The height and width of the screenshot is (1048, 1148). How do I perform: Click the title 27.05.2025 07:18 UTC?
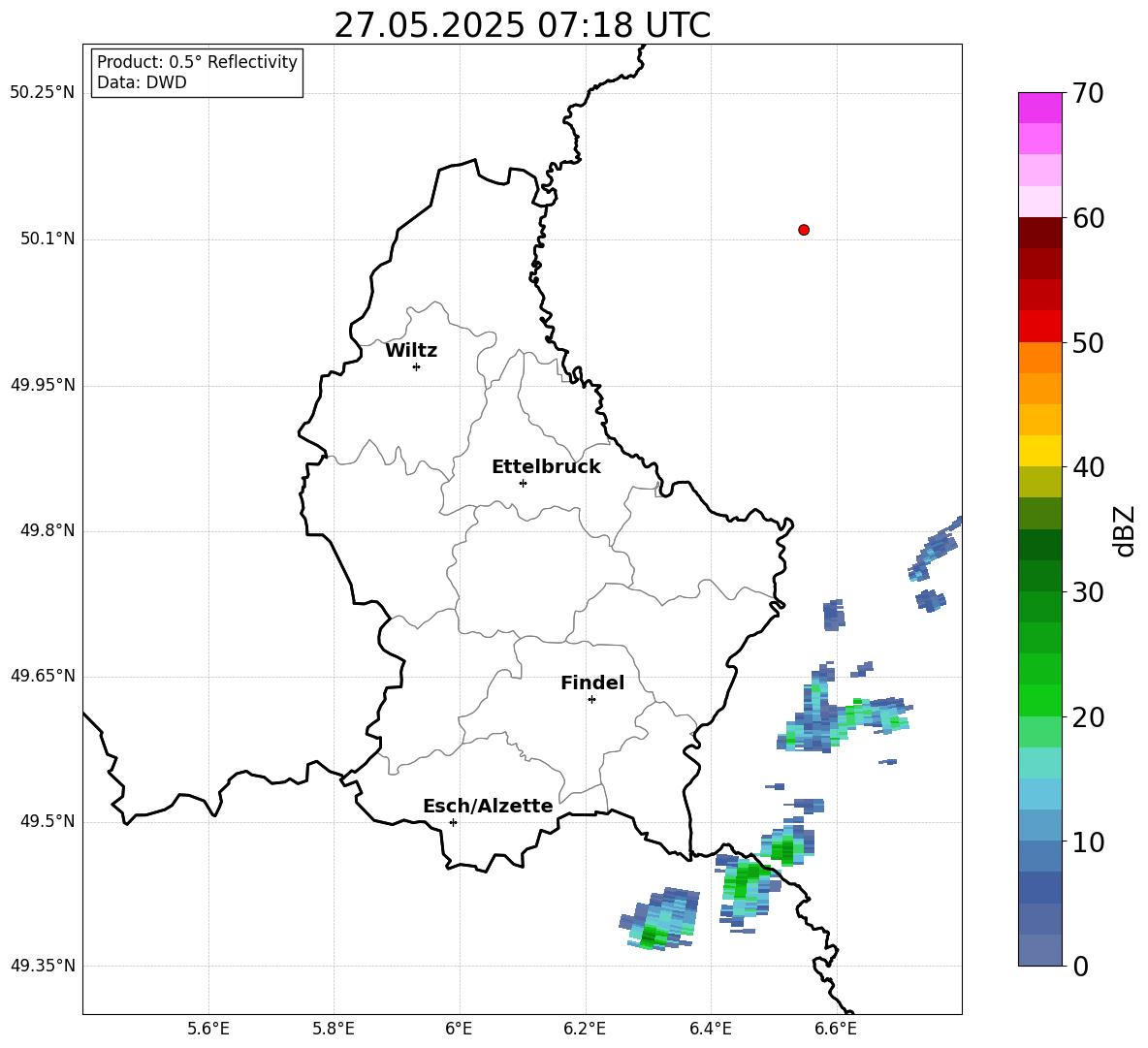(523, 25)
